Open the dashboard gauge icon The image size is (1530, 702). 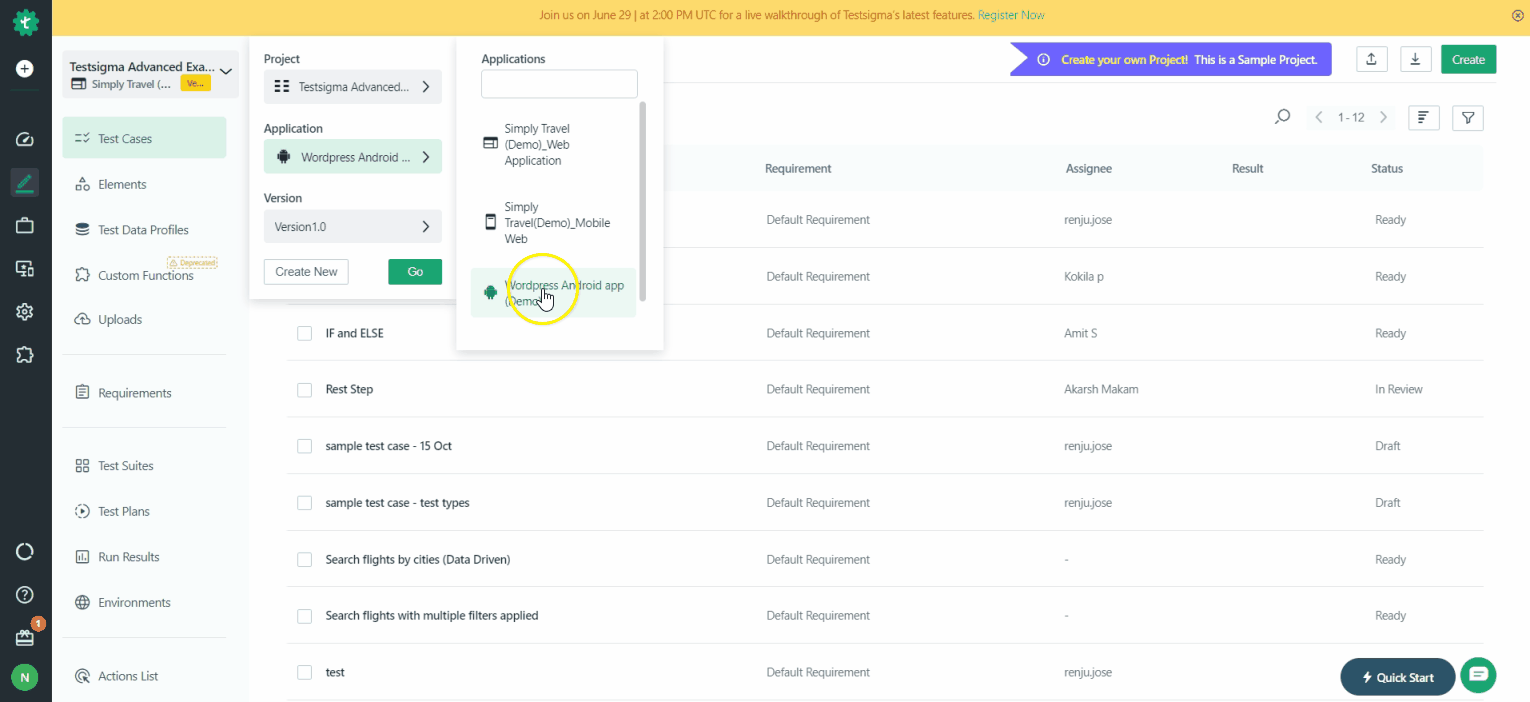click(25, 139)
